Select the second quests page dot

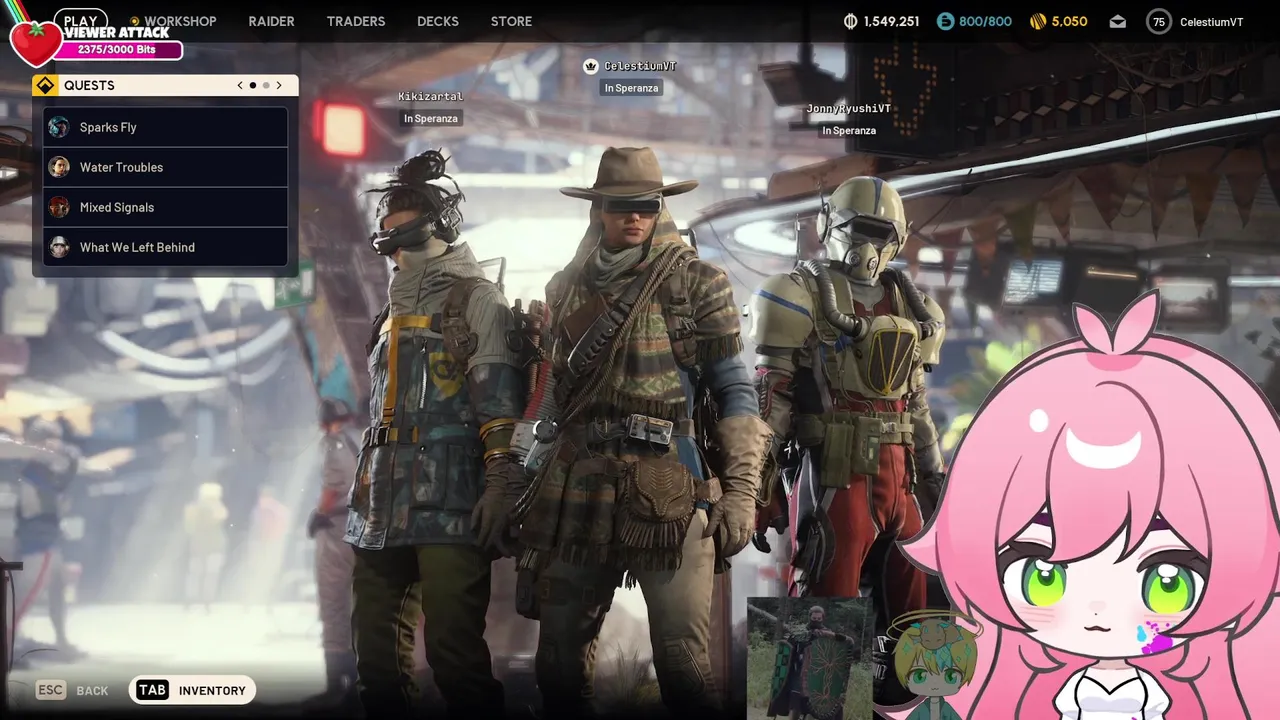(266, 85)
